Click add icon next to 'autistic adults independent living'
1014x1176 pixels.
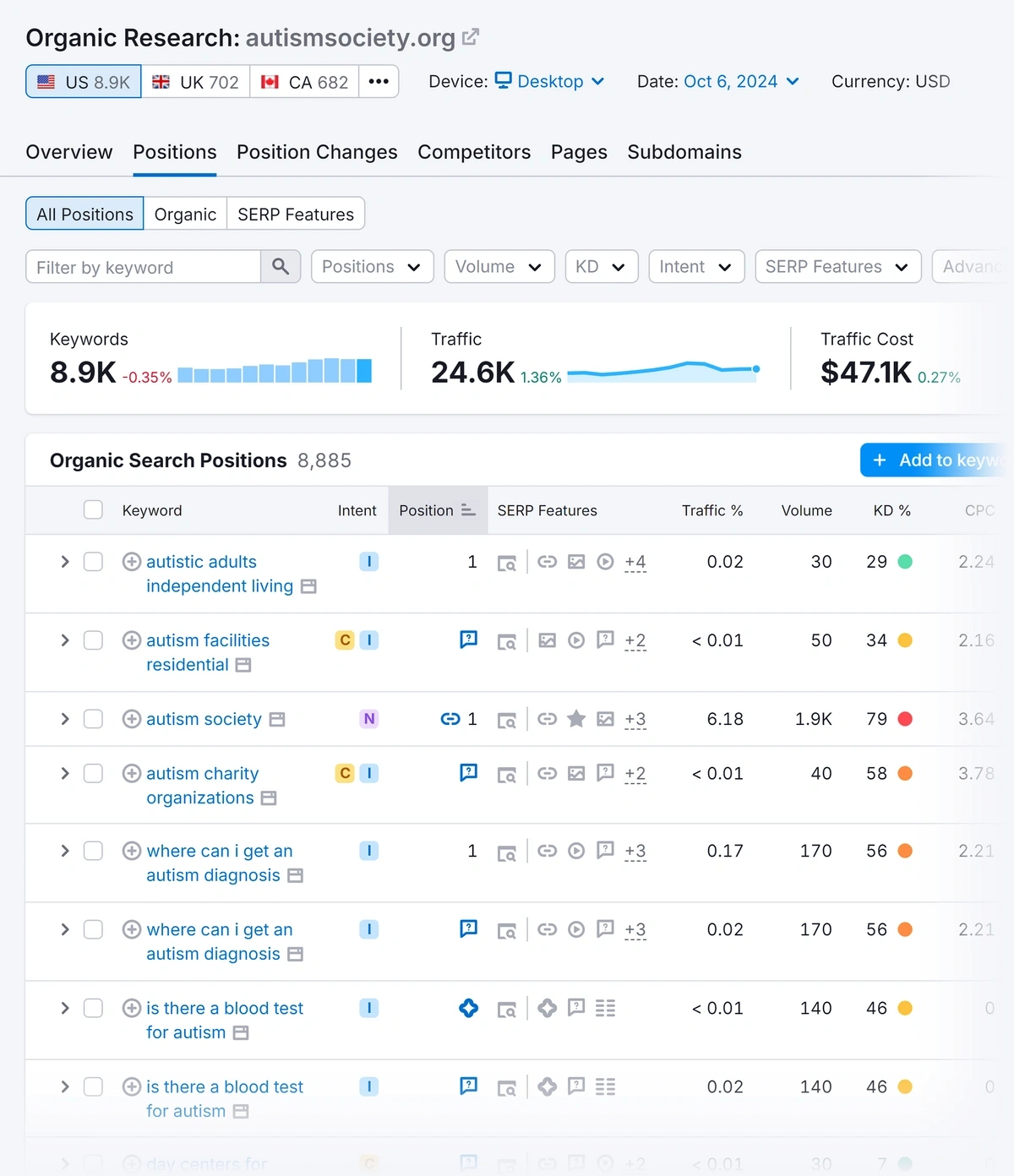point(132,562)
